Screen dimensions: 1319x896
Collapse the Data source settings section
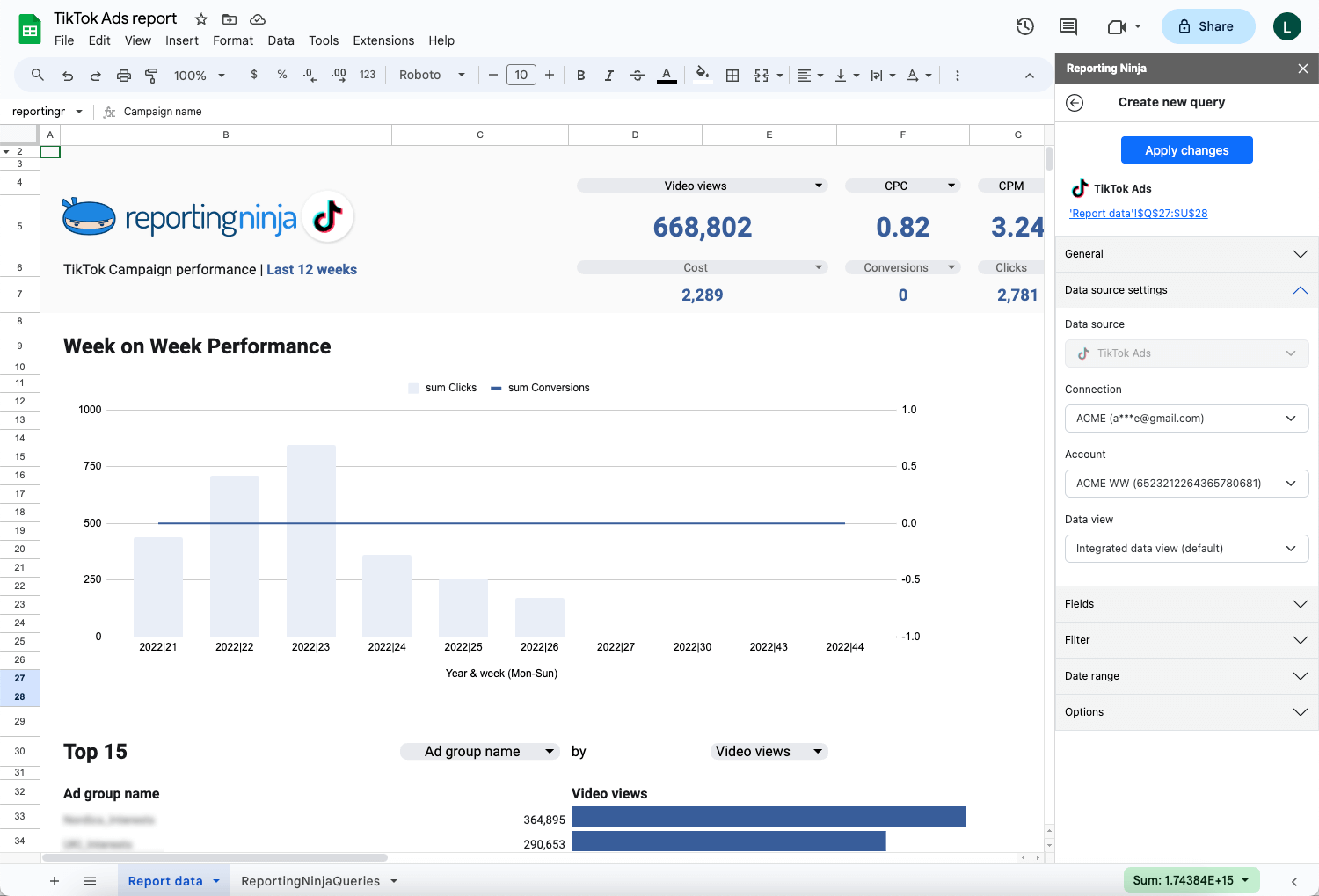click(1186, 290)
